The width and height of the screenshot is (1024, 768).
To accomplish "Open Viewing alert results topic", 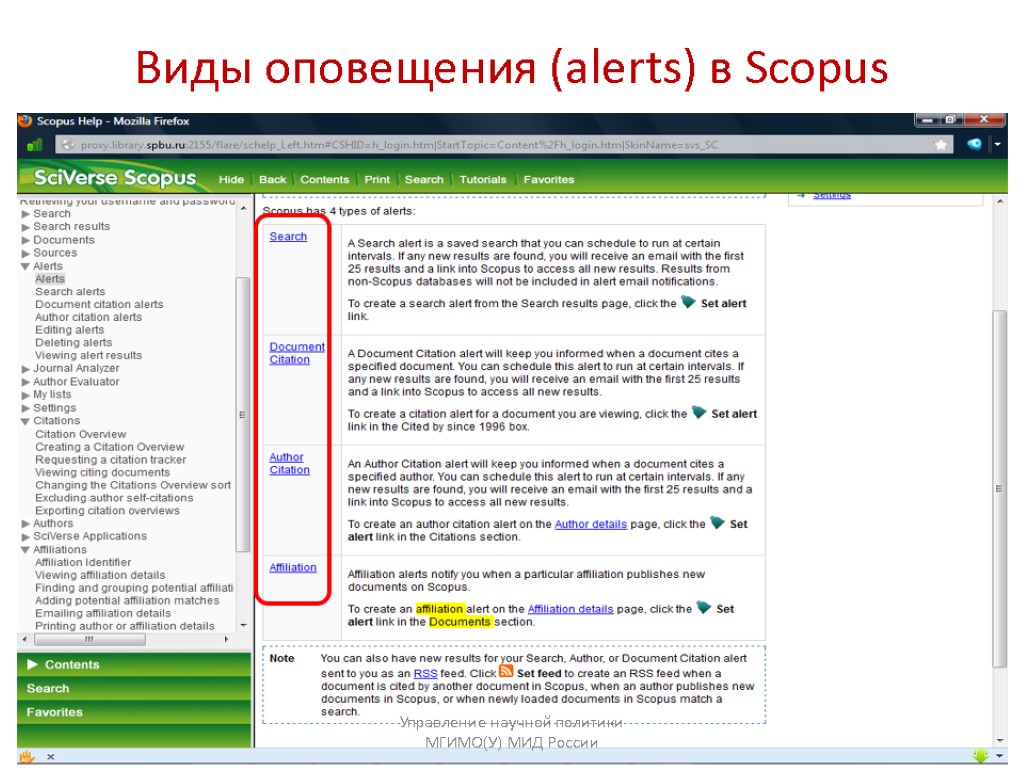I will click(88, 355).
